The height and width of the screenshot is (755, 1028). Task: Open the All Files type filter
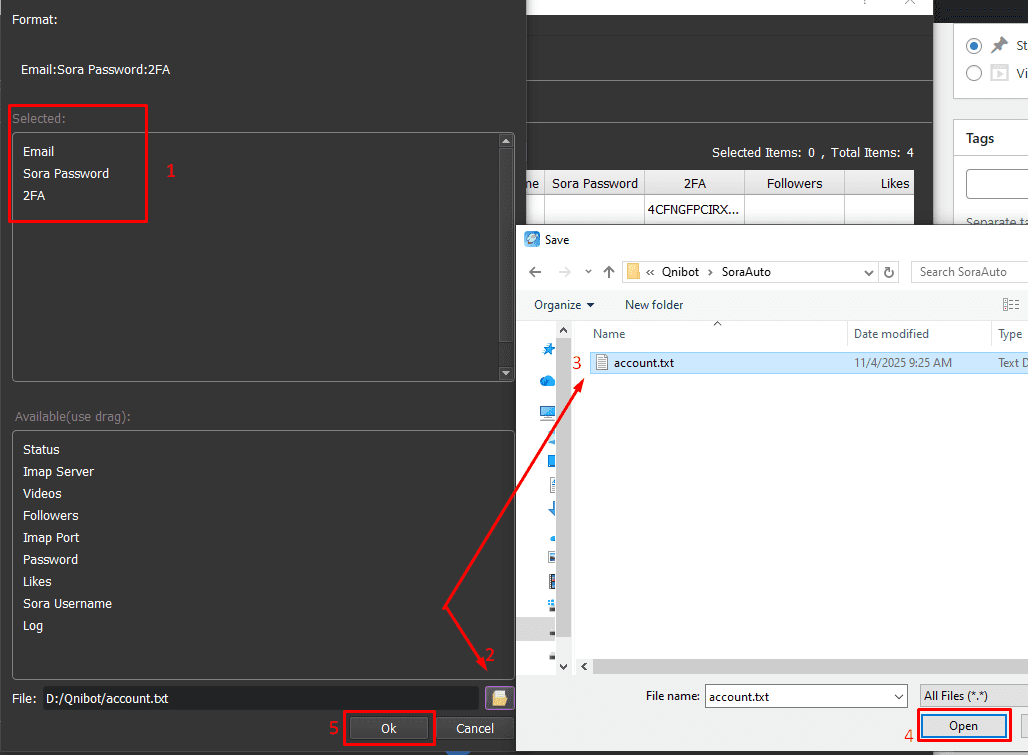click(x=972, y=696)
